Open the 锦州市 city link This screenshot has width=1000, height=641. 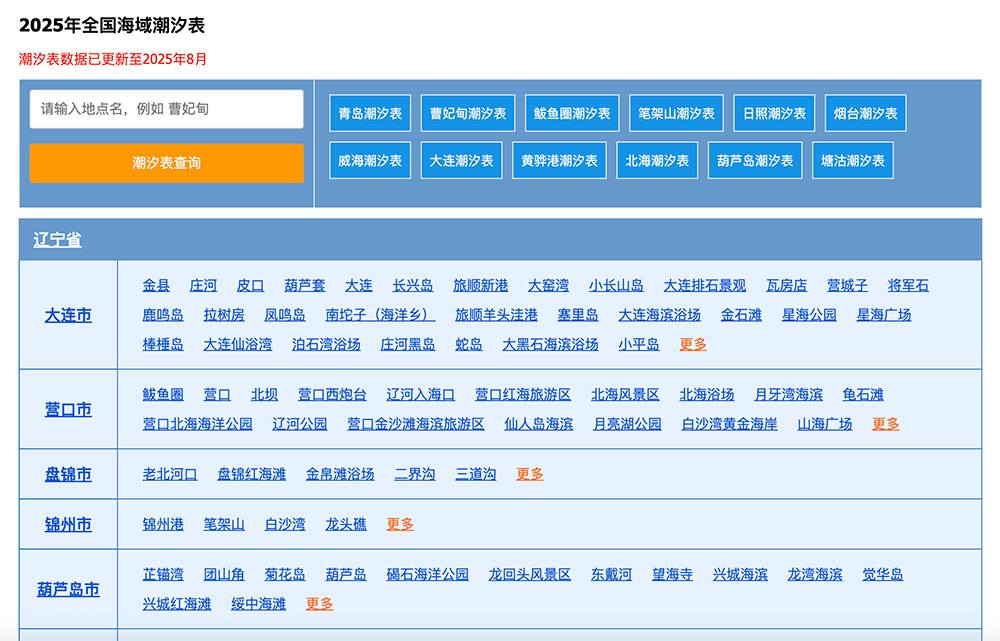click(x=68, y=525)
